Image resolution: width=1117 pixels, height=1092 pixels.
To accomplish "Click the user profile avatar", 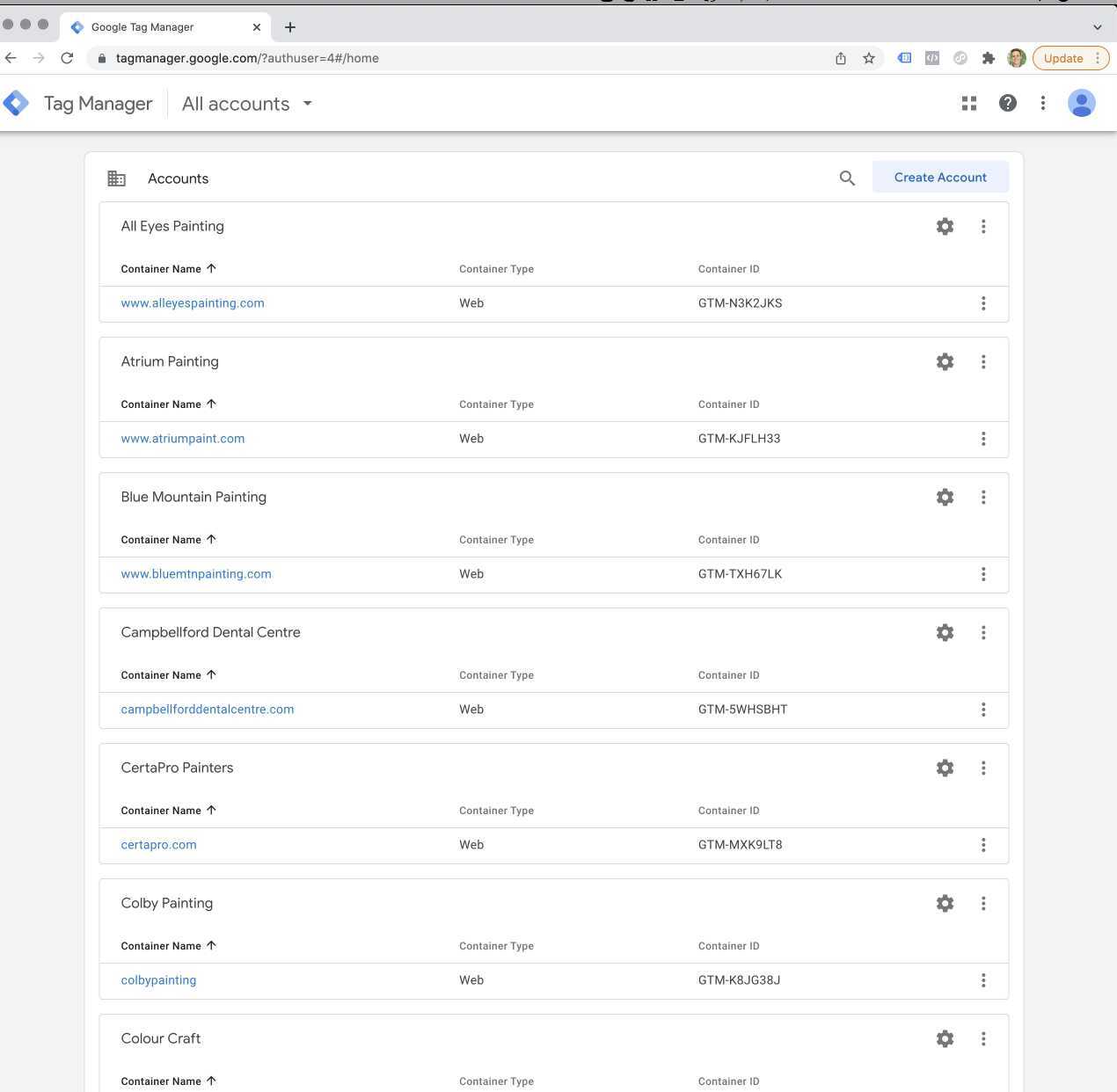I will (x=1081, y=103).
